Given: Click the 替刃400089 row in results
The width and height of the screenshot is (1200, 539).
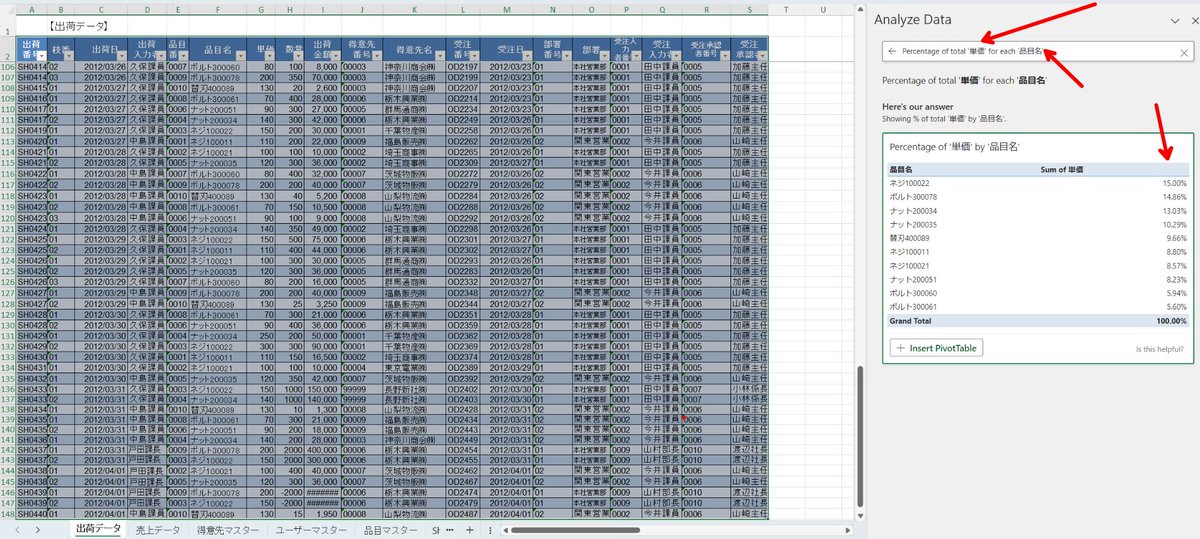Looking at the screenshot, I should coord(1038,239).
